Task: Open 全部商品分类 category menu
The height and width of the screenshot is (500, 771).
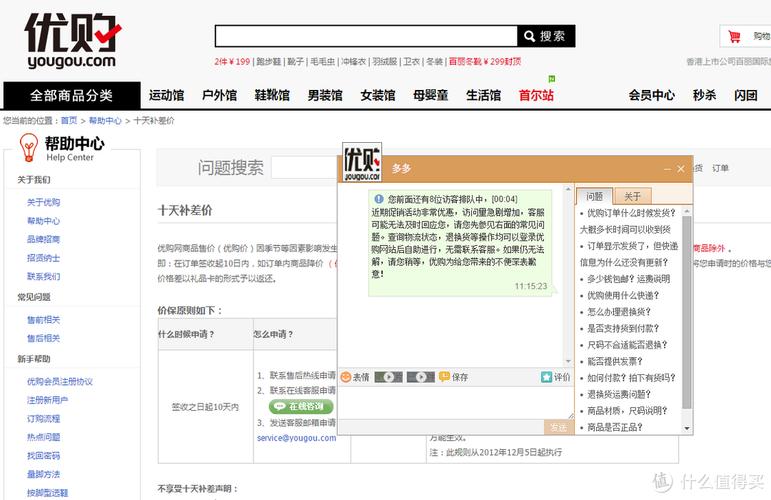Action: pyautogui.click(x=72, y=95)
